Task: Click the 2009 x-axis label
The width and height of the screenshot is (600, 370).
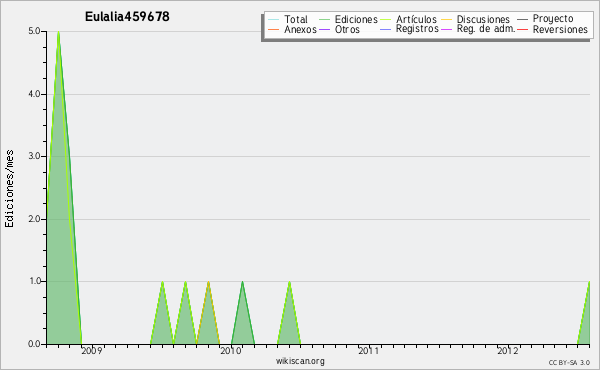Action: tap(92, 350)
